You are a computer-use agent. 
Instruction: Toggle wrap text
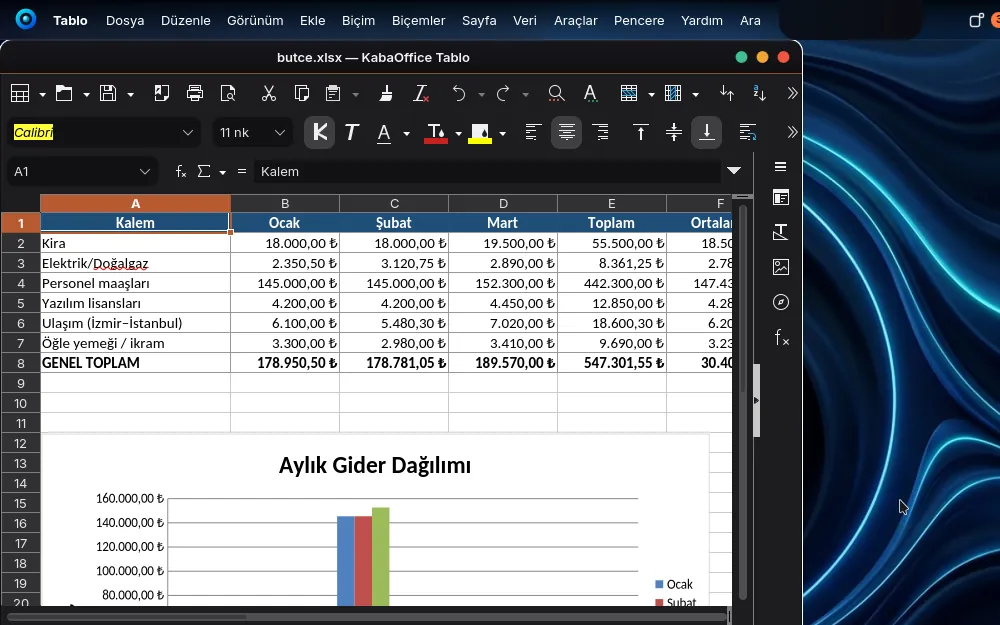tap(747, 133)
